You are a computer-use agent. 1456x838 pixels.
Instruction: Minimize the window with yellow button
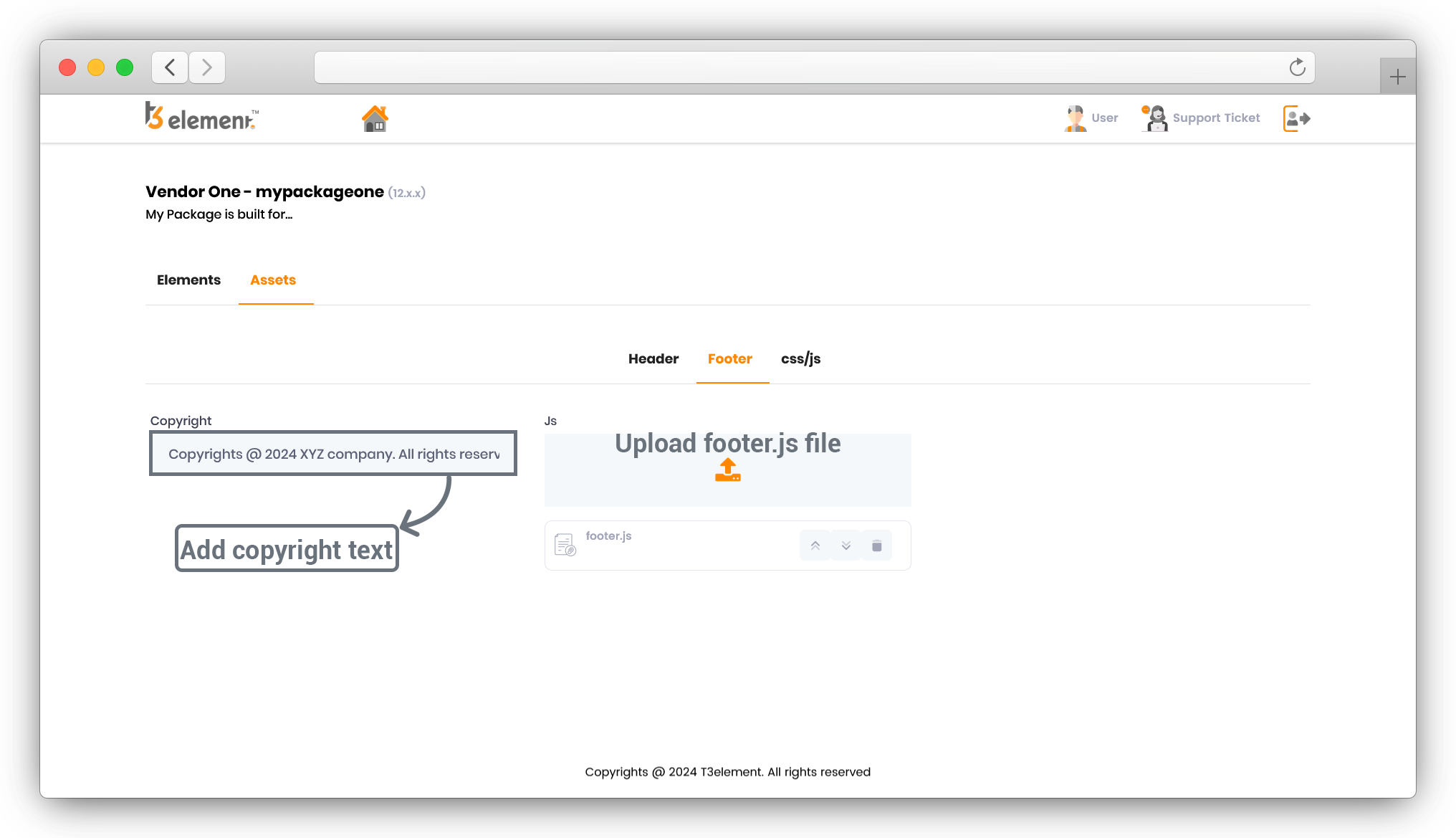96,67
